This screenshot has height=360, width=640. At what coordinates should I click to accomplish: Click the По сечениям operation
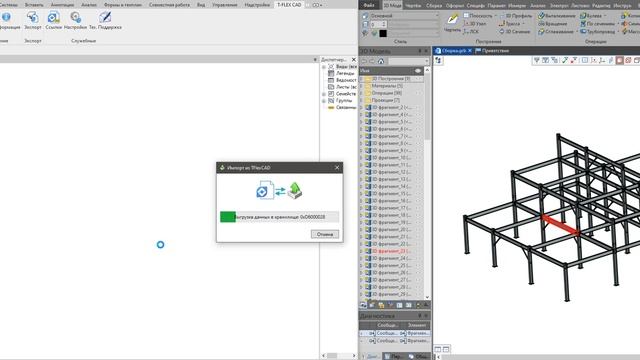(597, 24)
